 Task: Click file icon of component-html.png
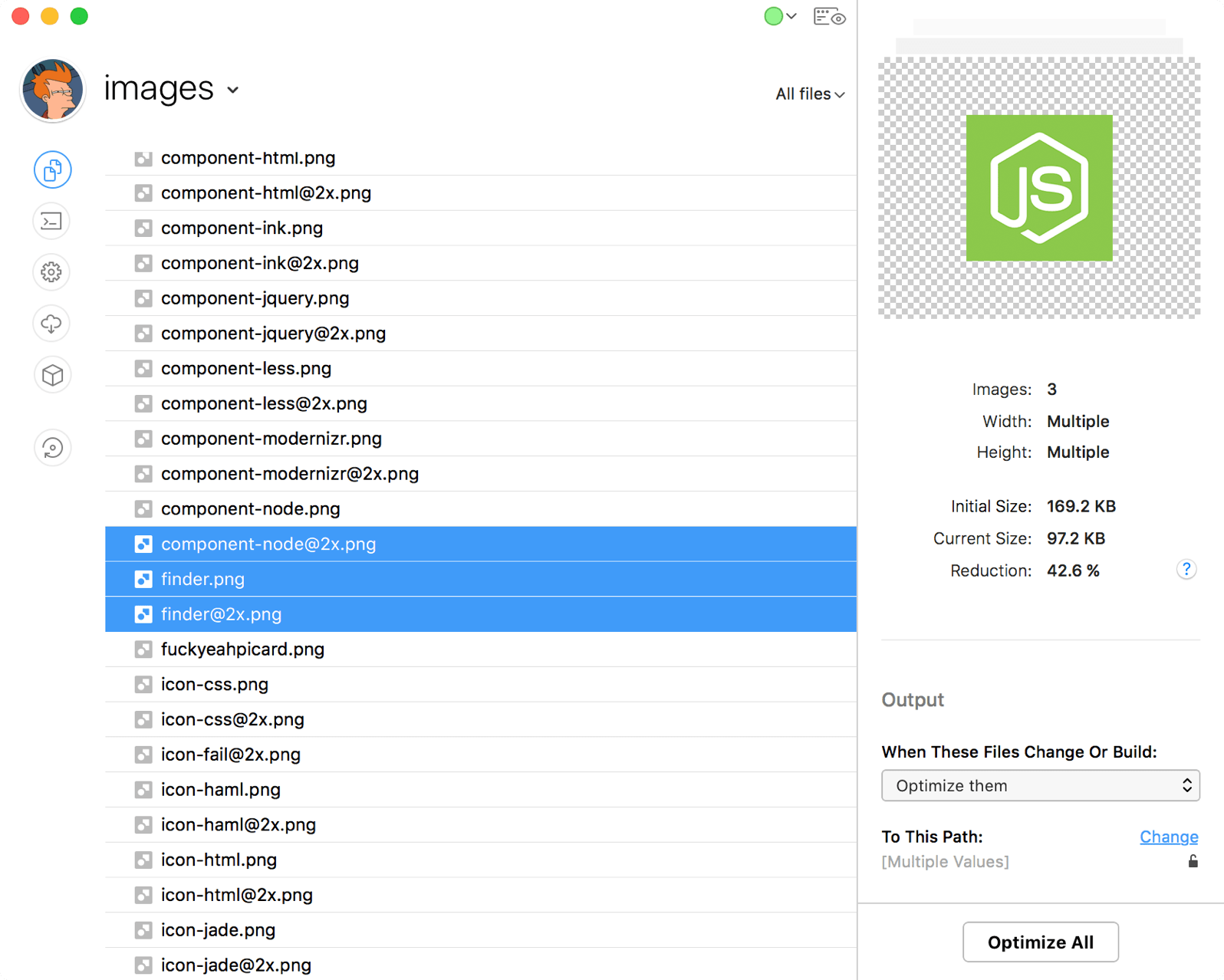click(143, 159)
